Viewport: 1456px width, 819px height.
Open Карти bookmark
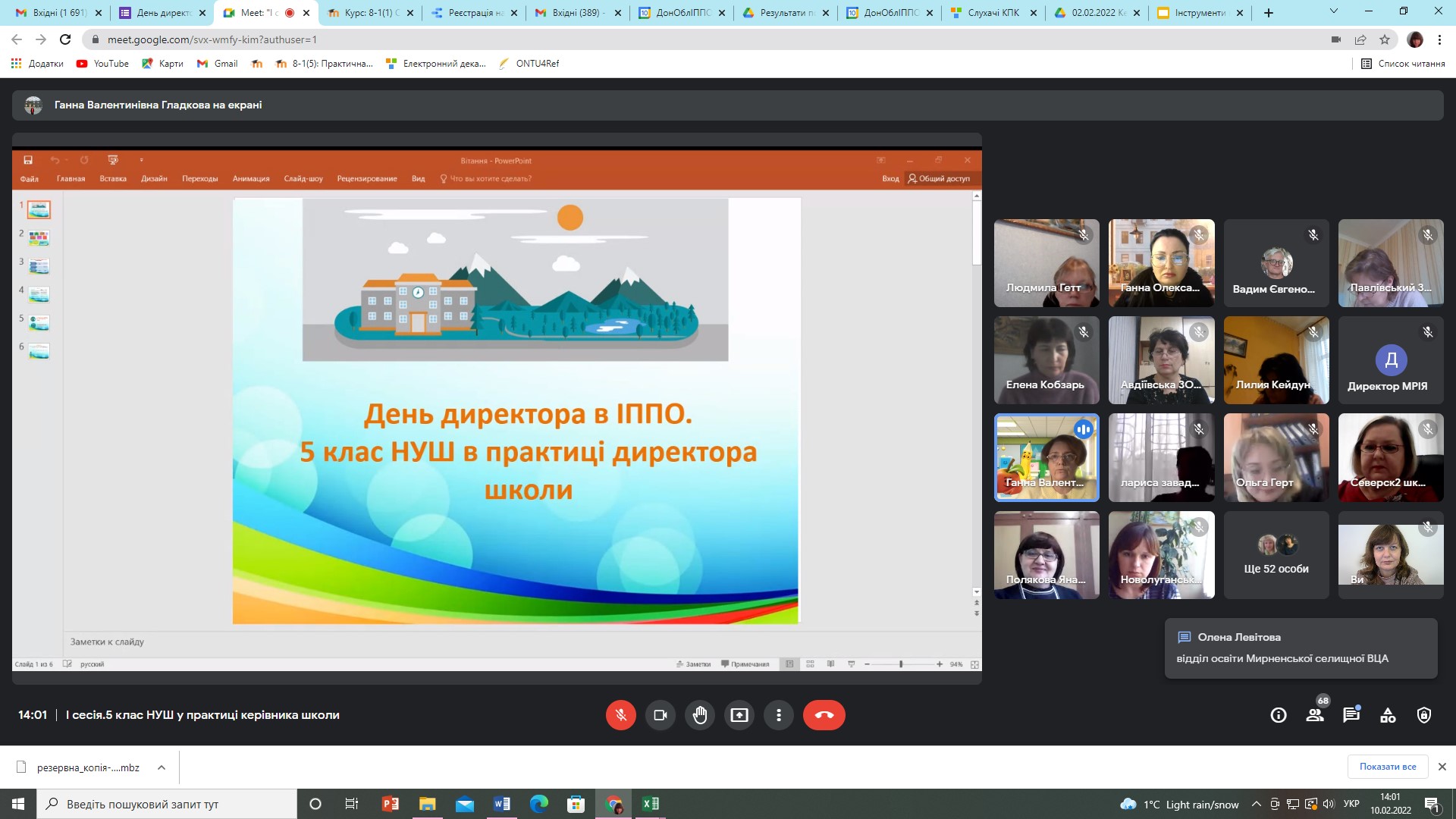(x=162, y=64)
